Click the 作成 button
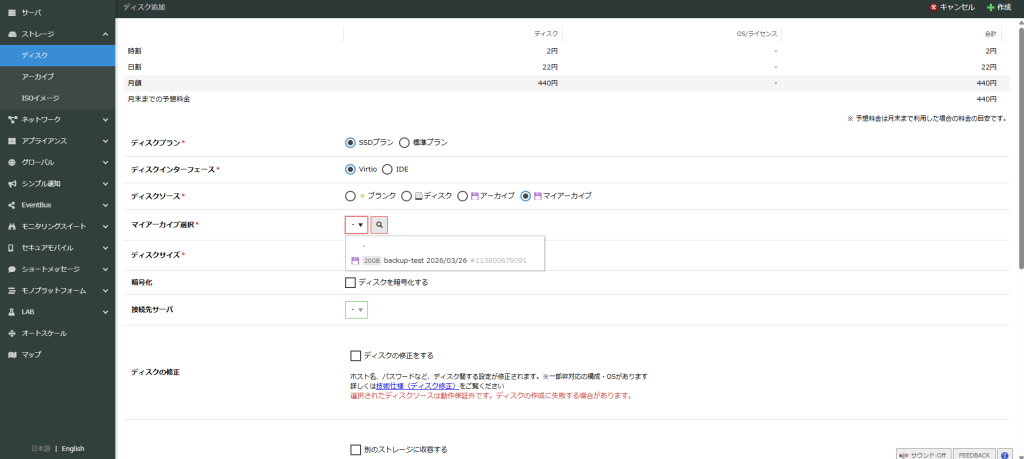The width and height of the screenshot is (1024, 459). pos(1000,7)
